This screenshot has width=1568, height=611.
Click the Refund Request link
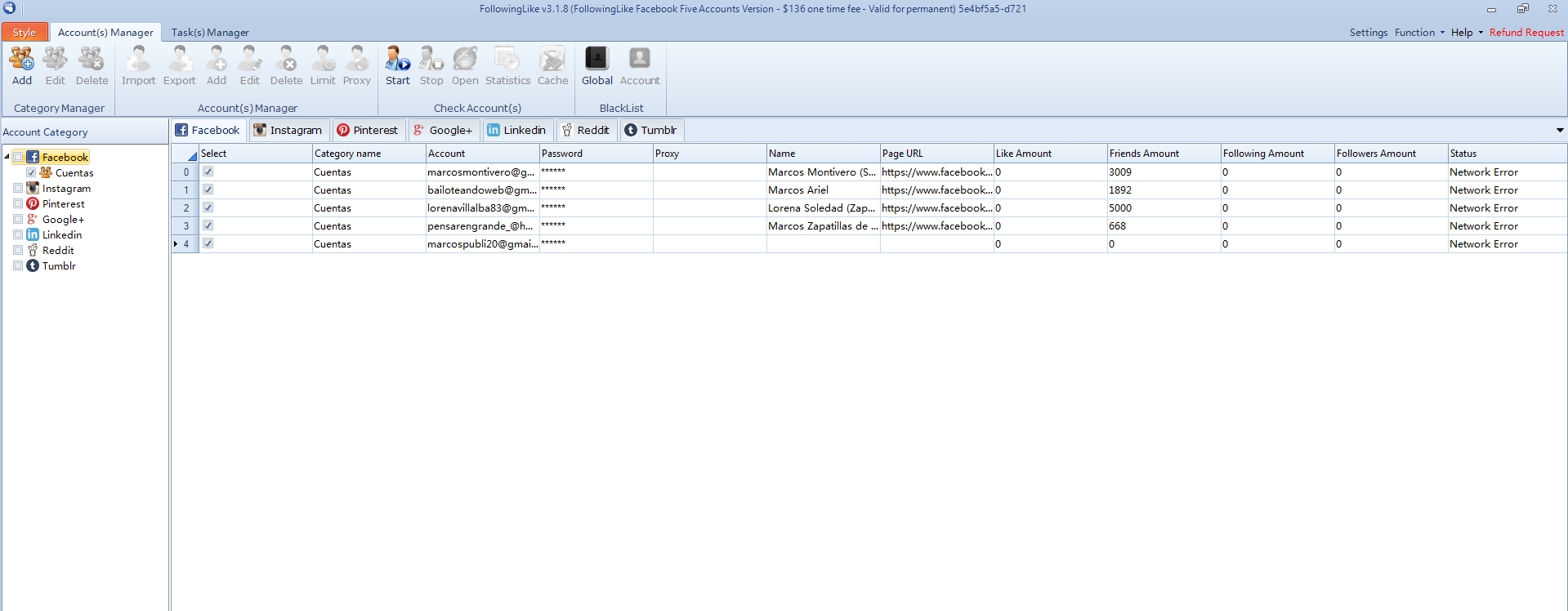point(1526,33)
